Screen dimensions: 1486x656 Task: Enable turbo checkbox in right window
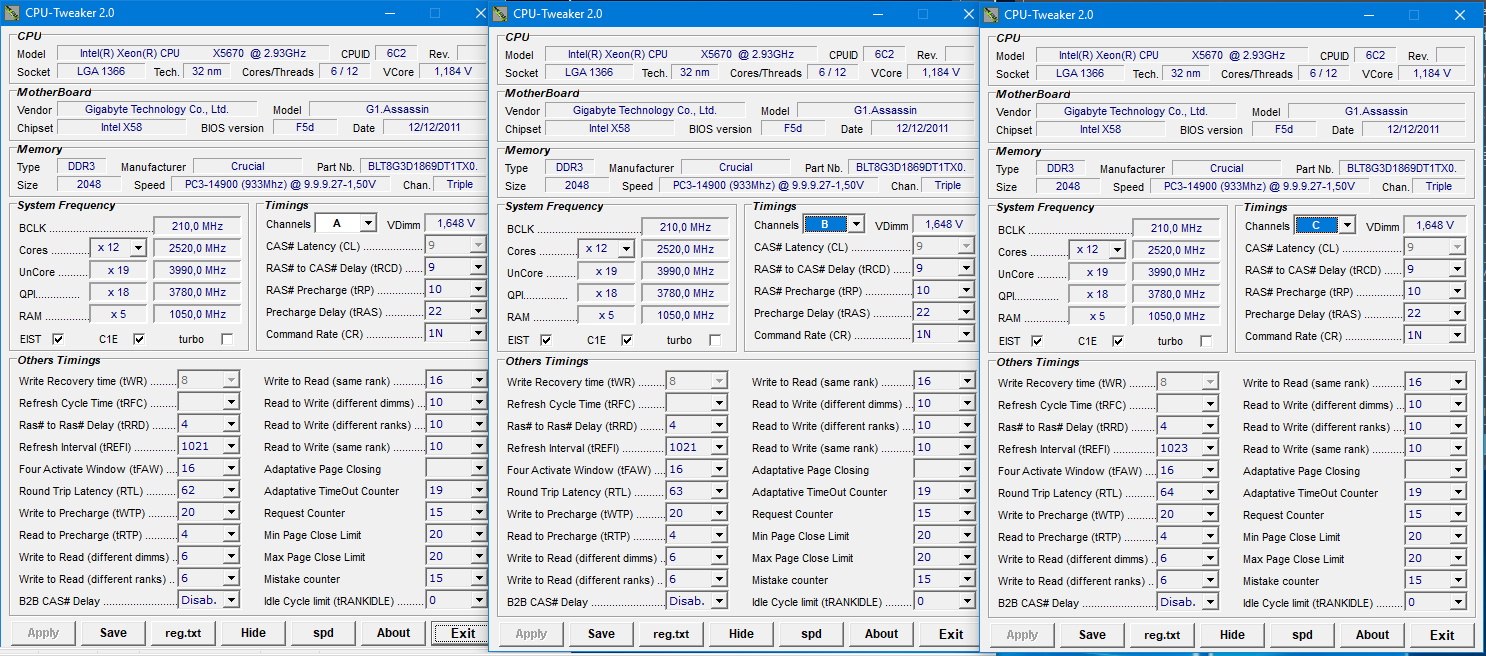point(1206,341)
